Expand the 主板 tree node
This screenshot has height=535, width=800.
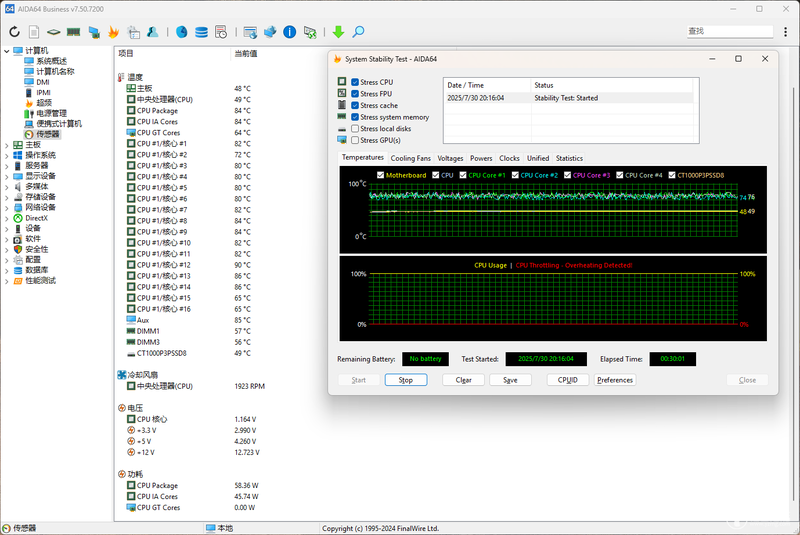[x=7, y=145]
